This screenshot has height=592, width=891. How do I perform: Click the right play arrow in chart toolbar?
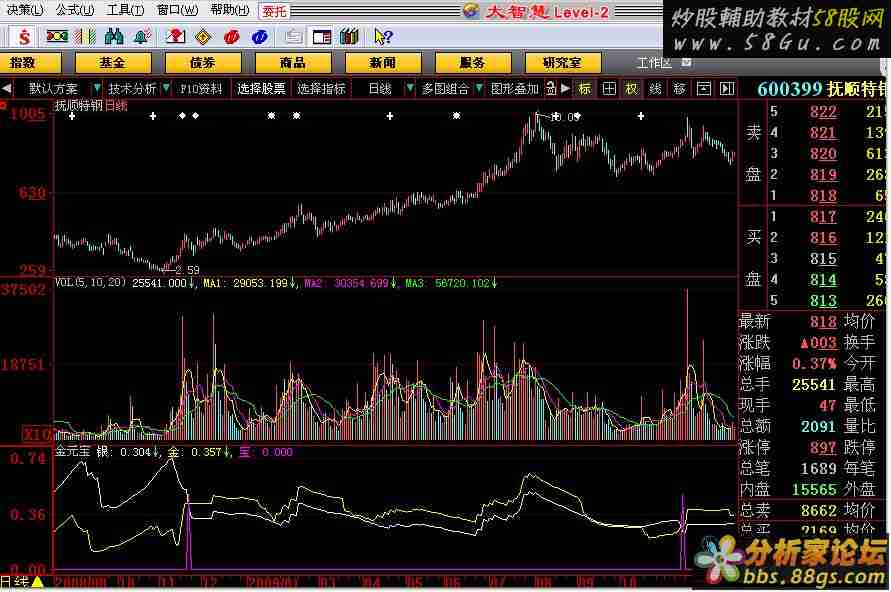coord(565,89)
